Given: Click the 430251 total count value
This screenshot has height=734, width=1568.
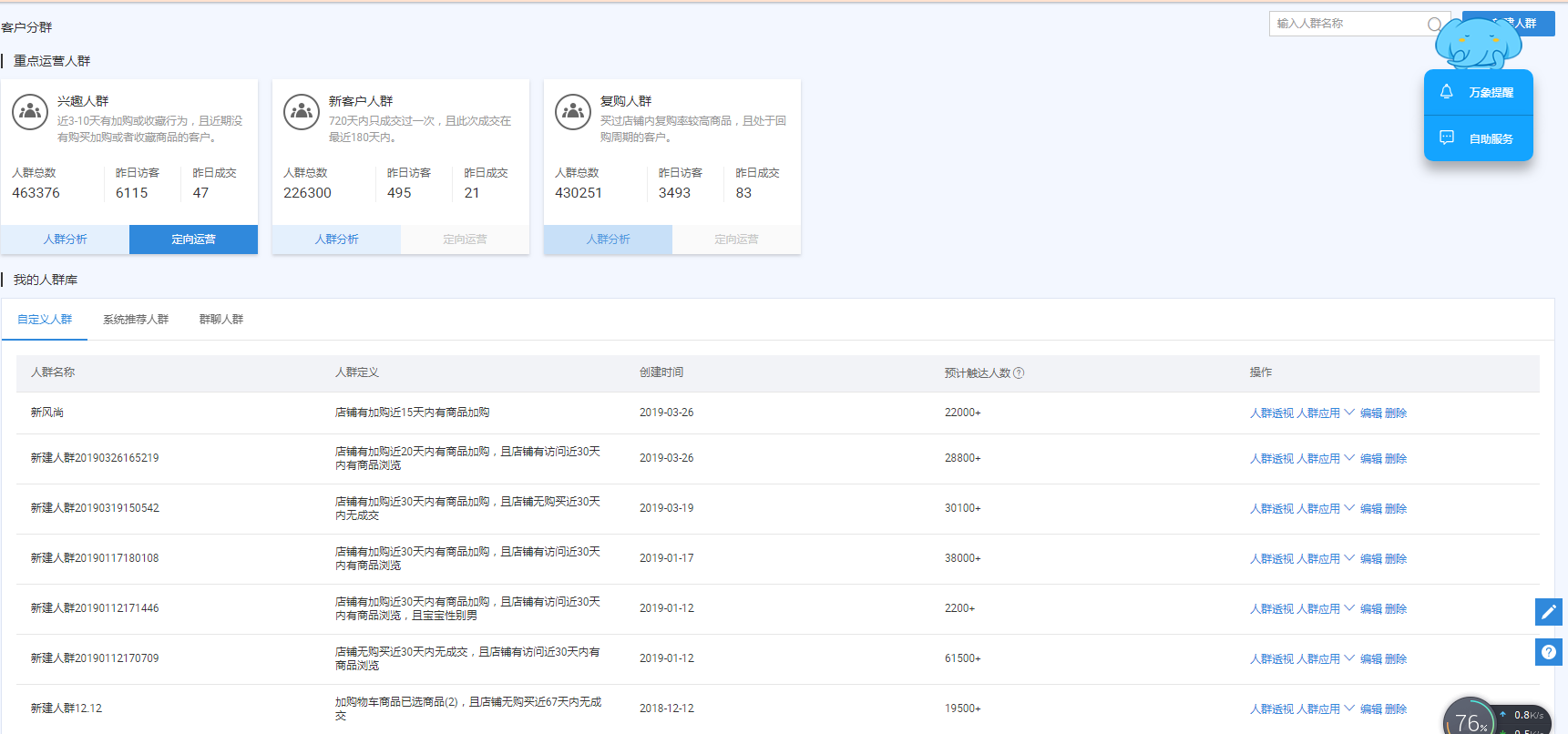Looking at the screenshot, I should pos(579,193).
